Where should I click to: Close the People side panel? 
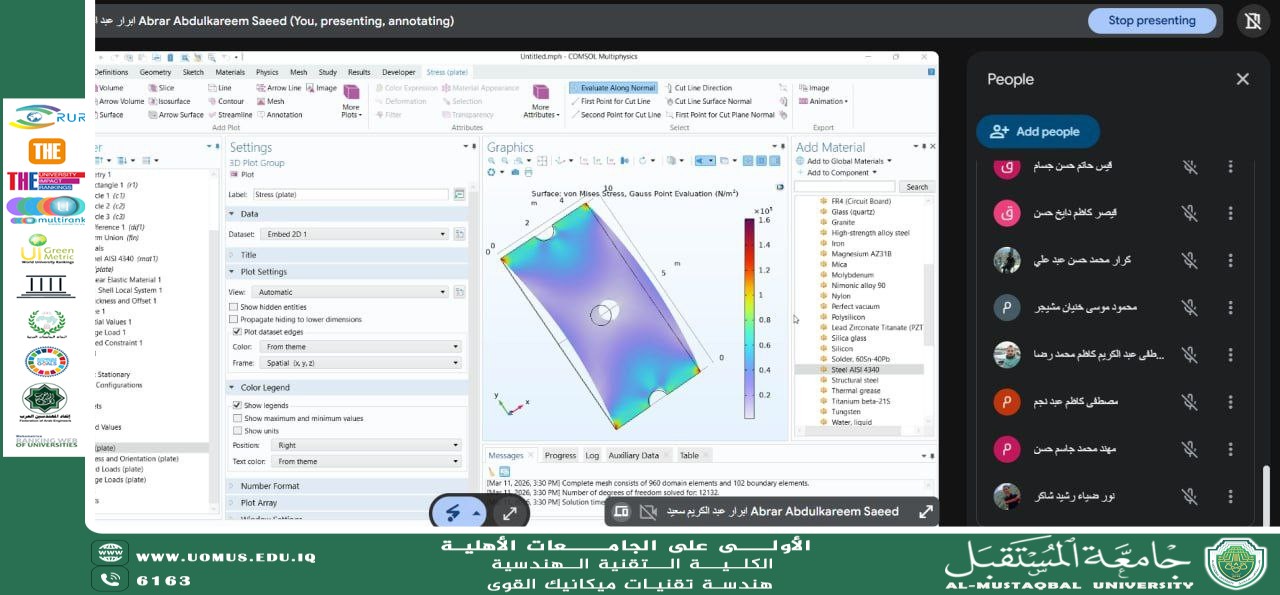pos(1242,79)
